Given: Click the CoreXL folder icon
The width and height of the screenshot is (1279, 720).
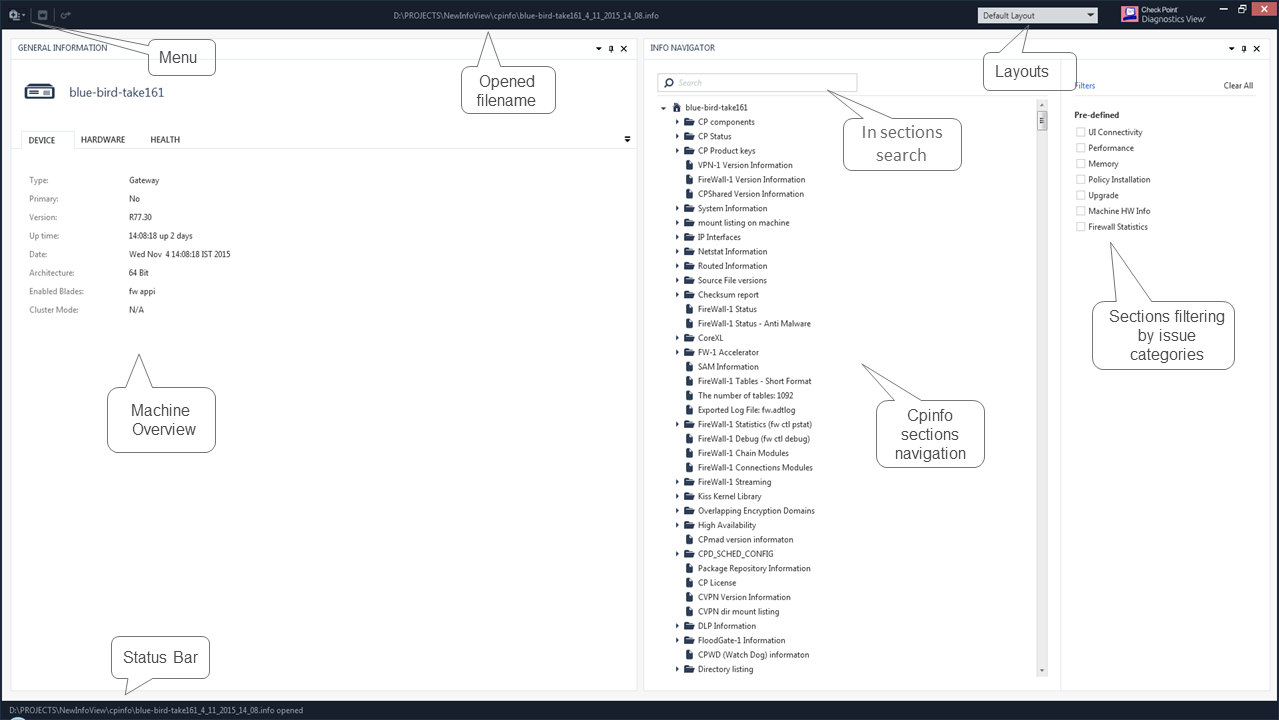Looking at the screenshot, I should (690, 338).
